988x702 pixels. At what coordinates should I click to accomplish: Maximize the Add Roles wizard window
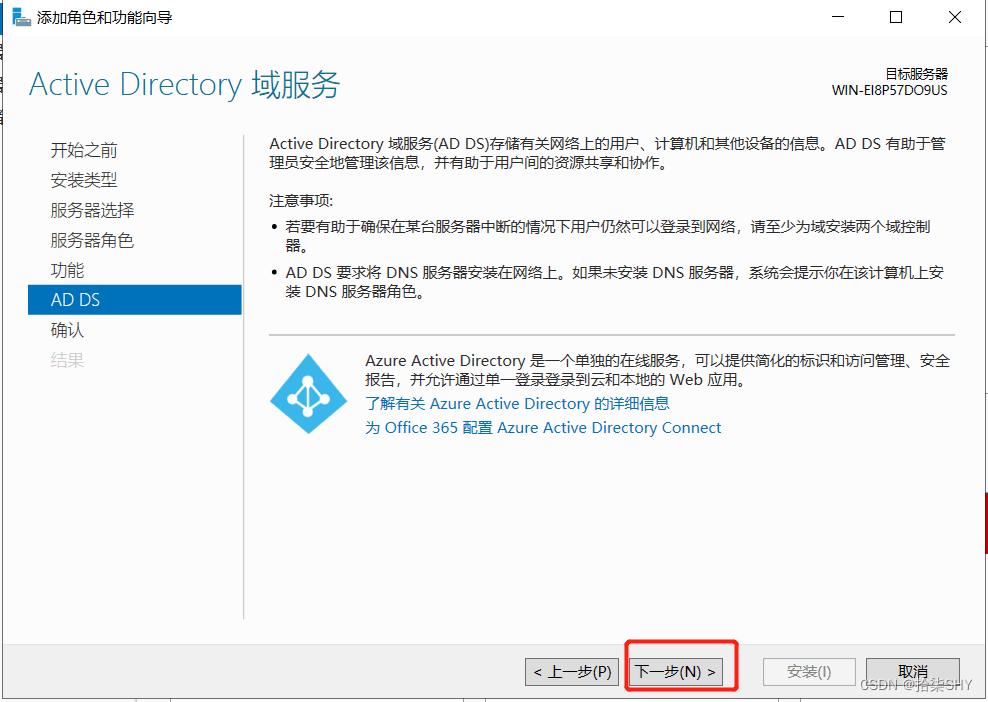click(x=896, y=17)
